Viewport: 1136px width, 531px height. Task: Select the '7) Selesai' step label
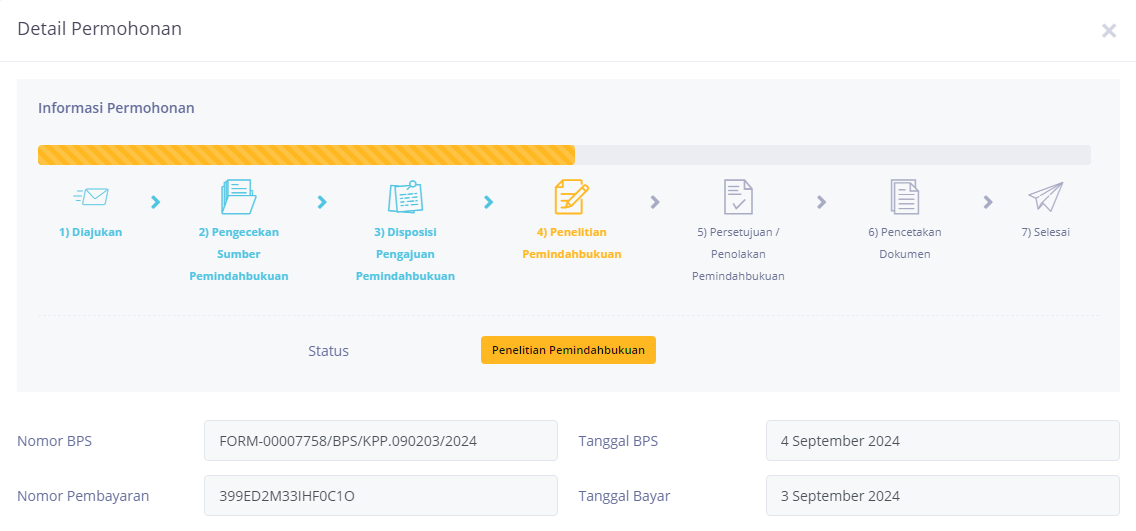pyautogui.click(x=1045, y=233)
